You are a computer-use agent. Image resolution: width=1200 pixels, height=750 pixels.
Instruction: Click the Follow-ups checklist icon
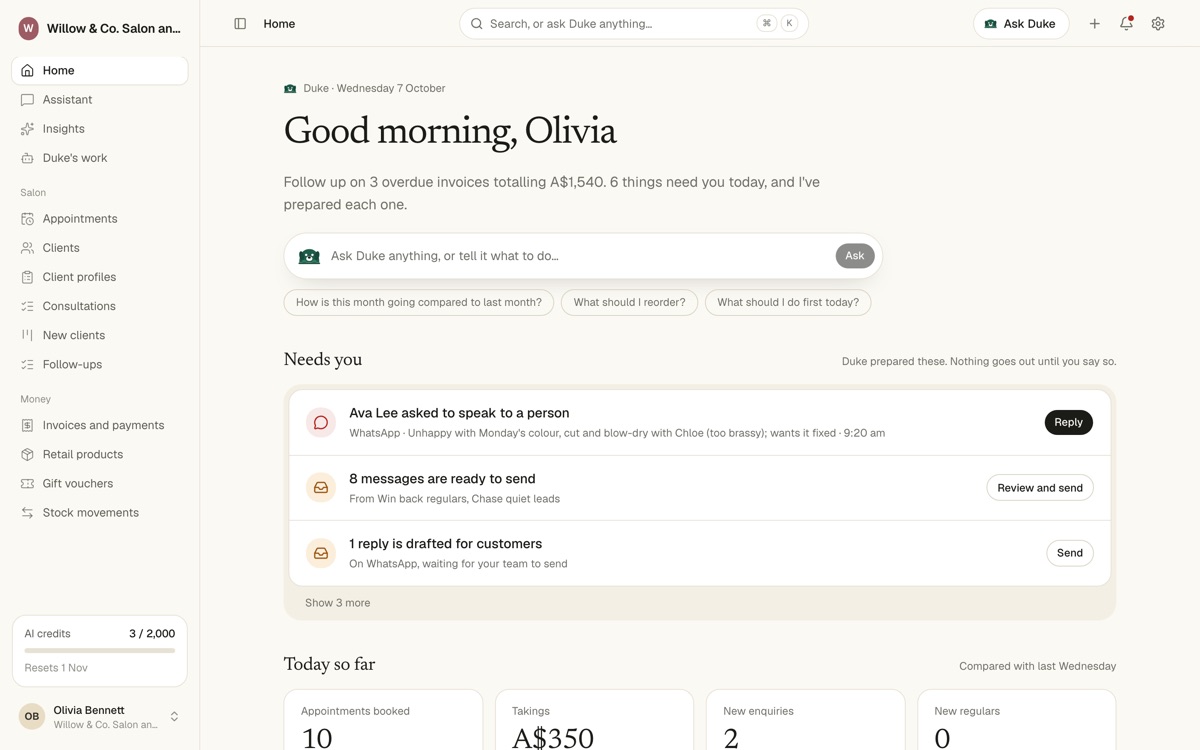point(27,364)
